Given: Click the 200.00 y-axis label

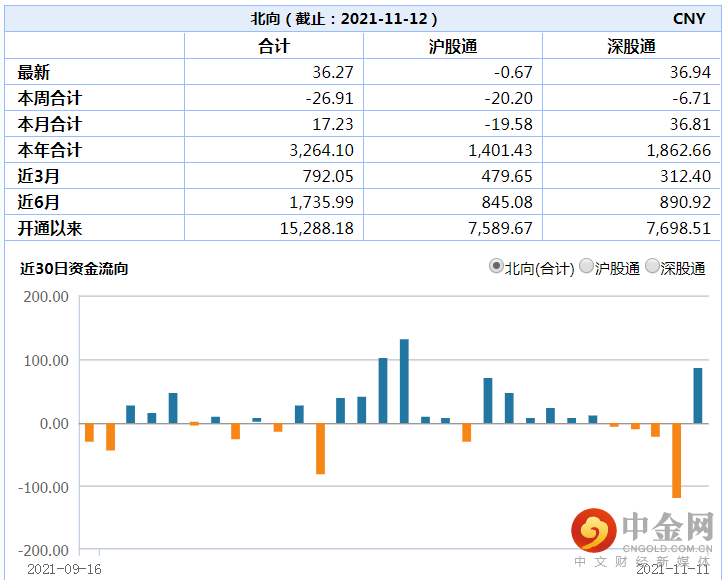Looking at the screenshot, I should coord(46,297).
